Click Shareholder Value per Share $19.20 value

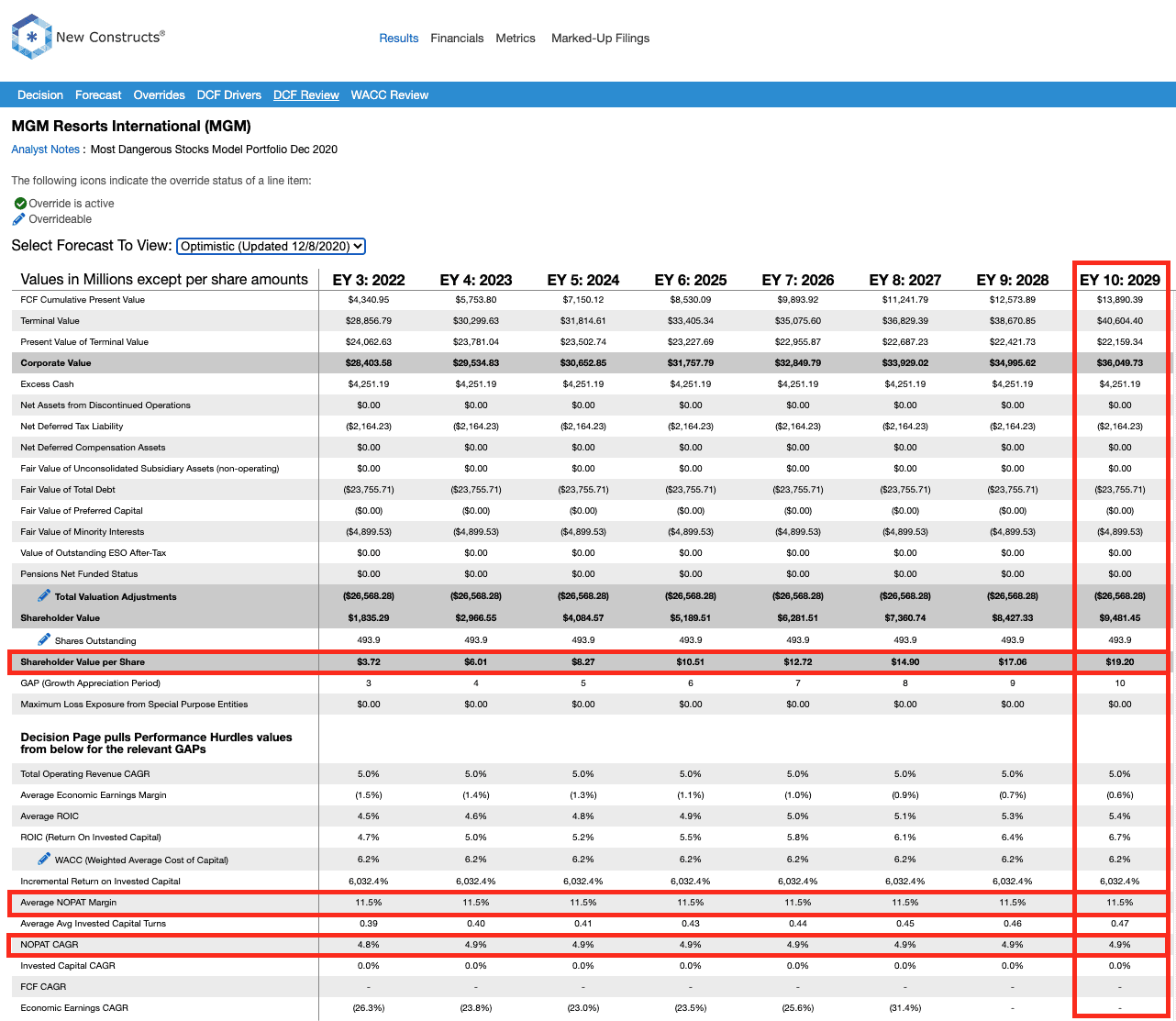[x=1120, y=661]
